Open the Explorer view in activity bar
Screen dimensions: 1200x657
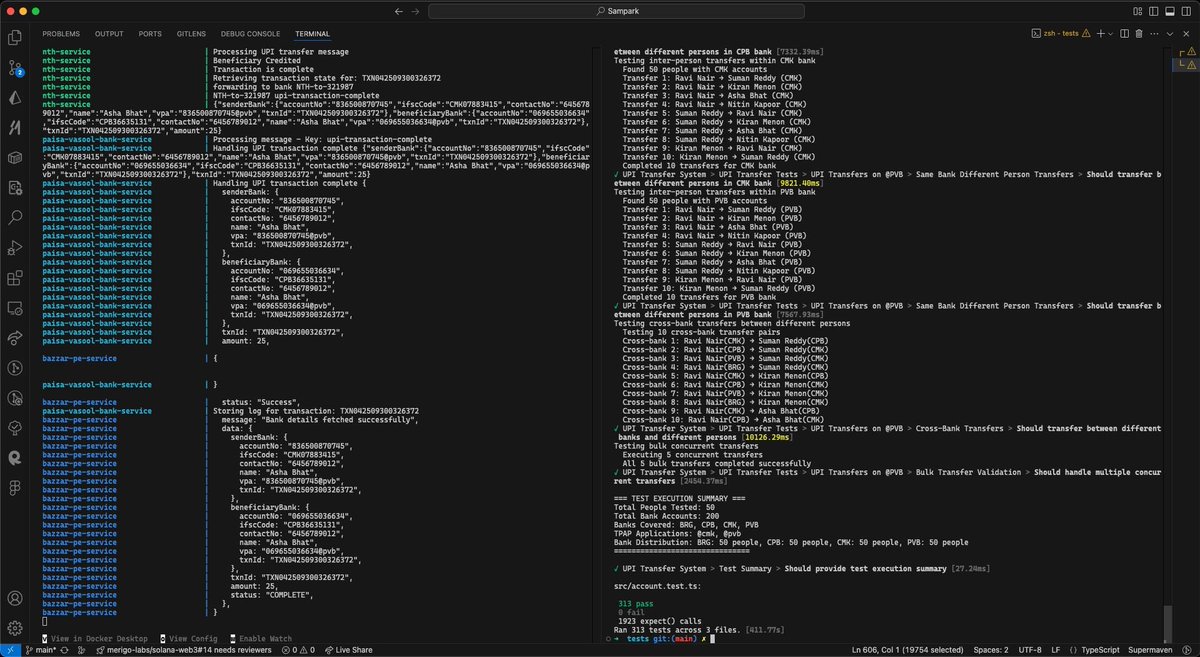pyautogui.click(x=14, y=38)
